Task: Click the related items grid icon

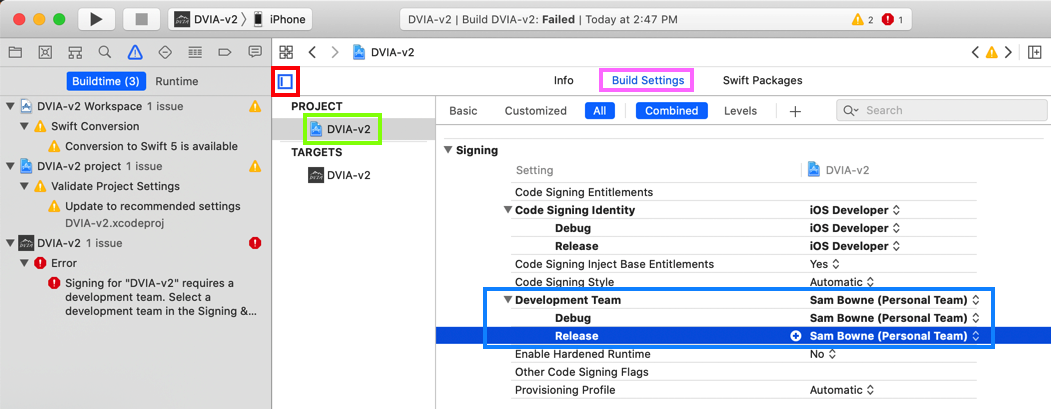Action: (286, 52)
